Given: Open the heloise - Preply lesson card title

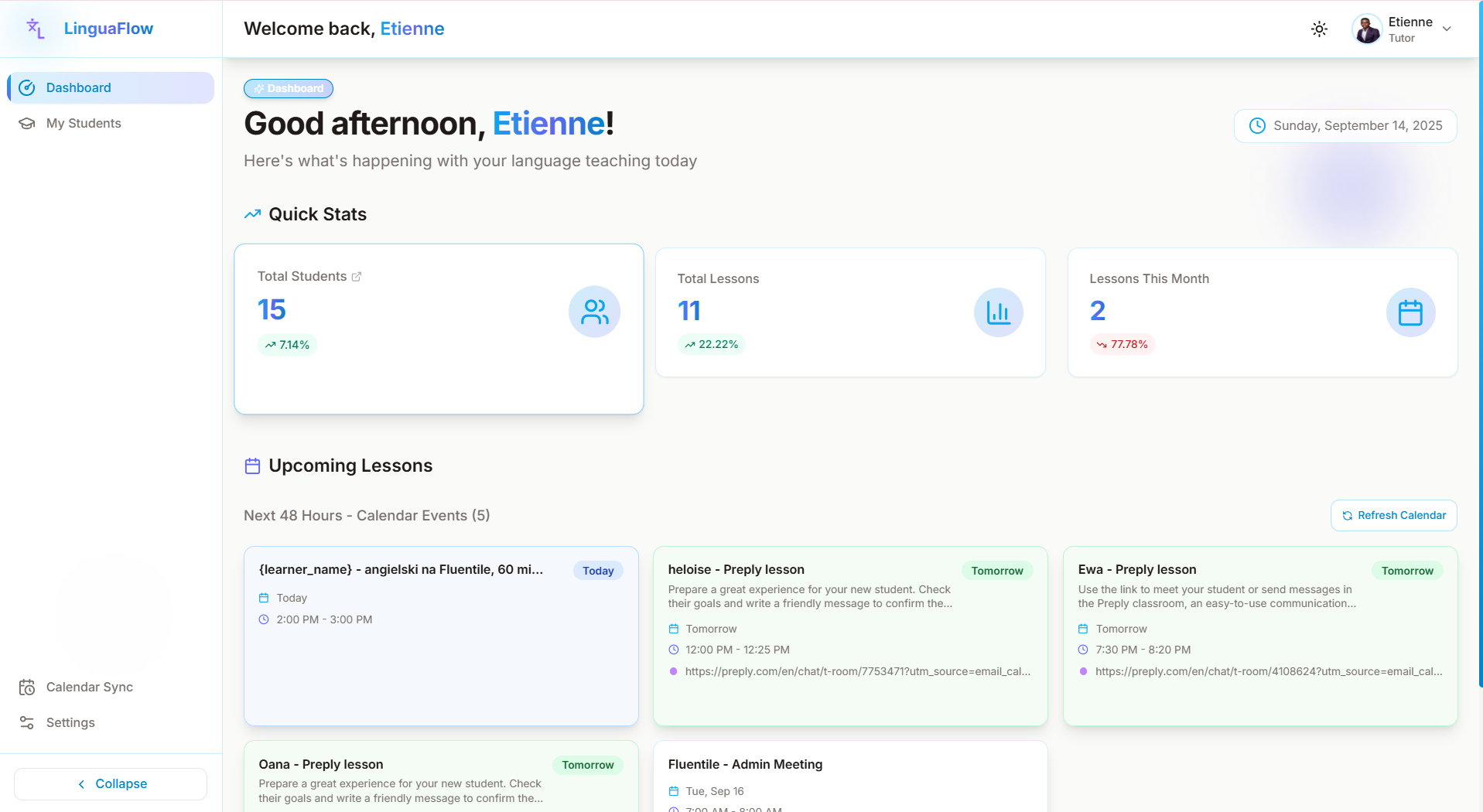Looking at the screenshot, I should [736, 570].
